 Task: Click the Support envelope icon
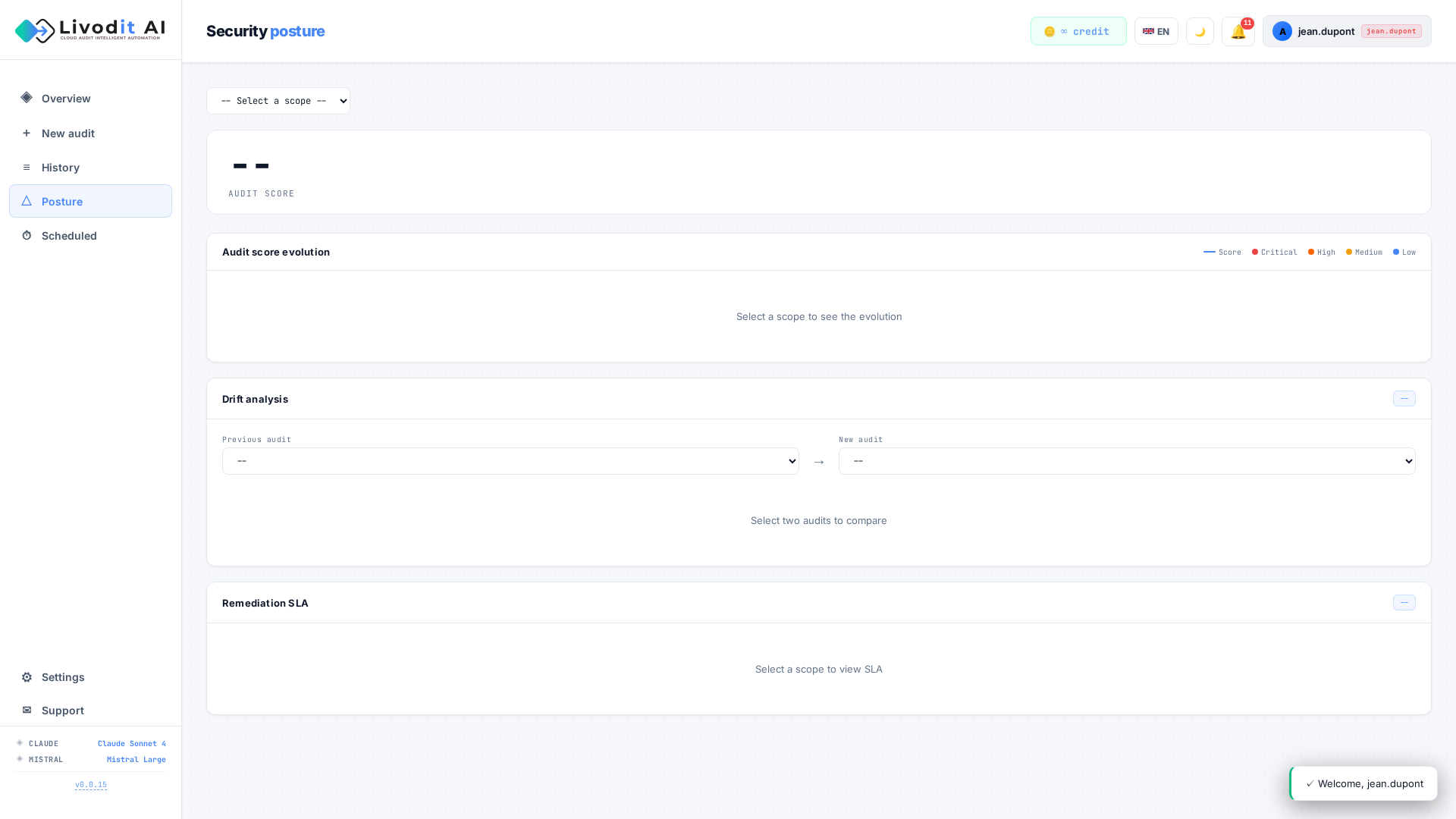(27, 711)
